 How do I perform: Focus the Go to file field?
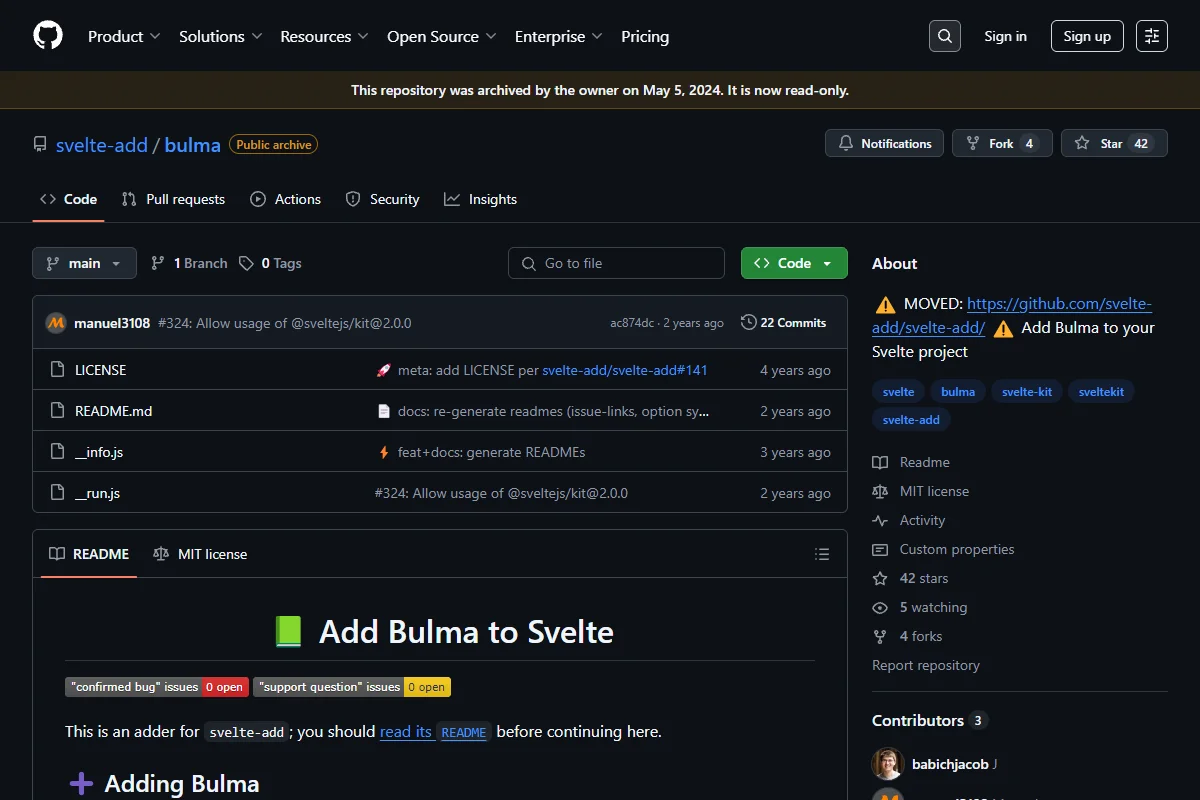click(616, 263)
